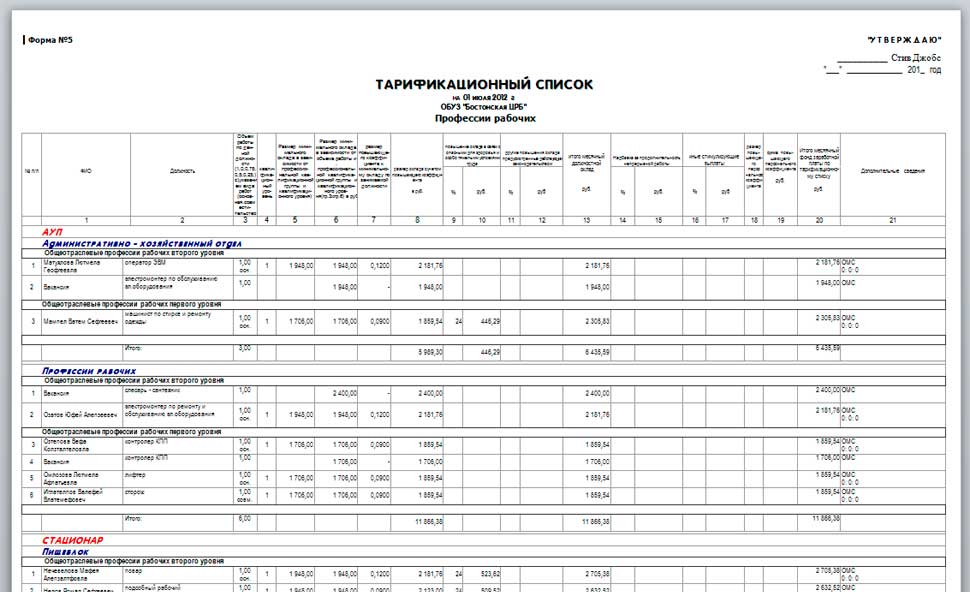Select the title "ТАРИФИКАЦИОННЫЙ СПИСОК"

[x=484, y=85]
